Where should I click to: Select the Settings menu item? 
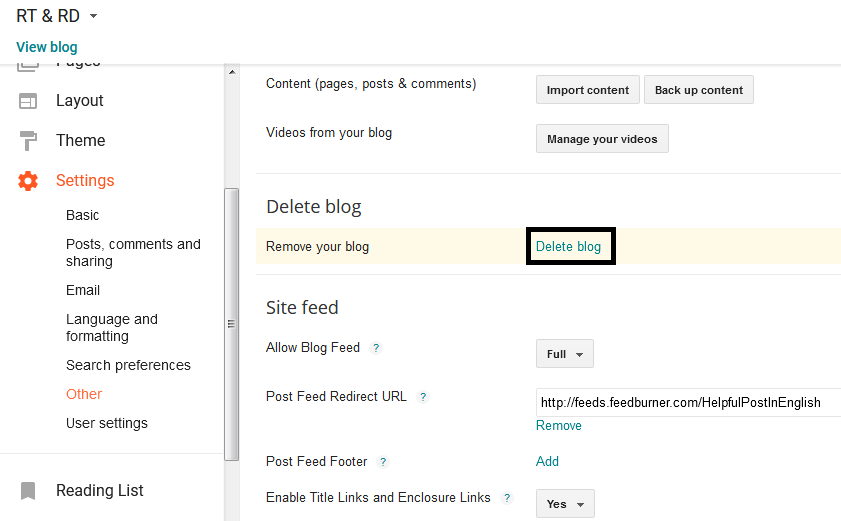point(85,181)
